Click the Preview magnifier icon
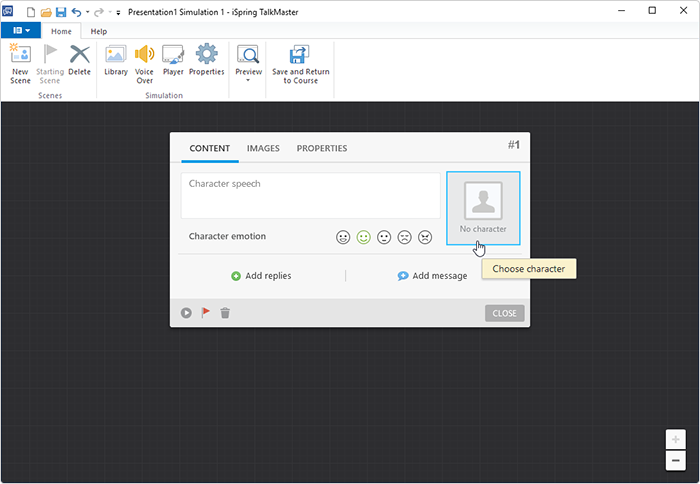The width and height of the screenshot is (700, 484). (248, 55)
